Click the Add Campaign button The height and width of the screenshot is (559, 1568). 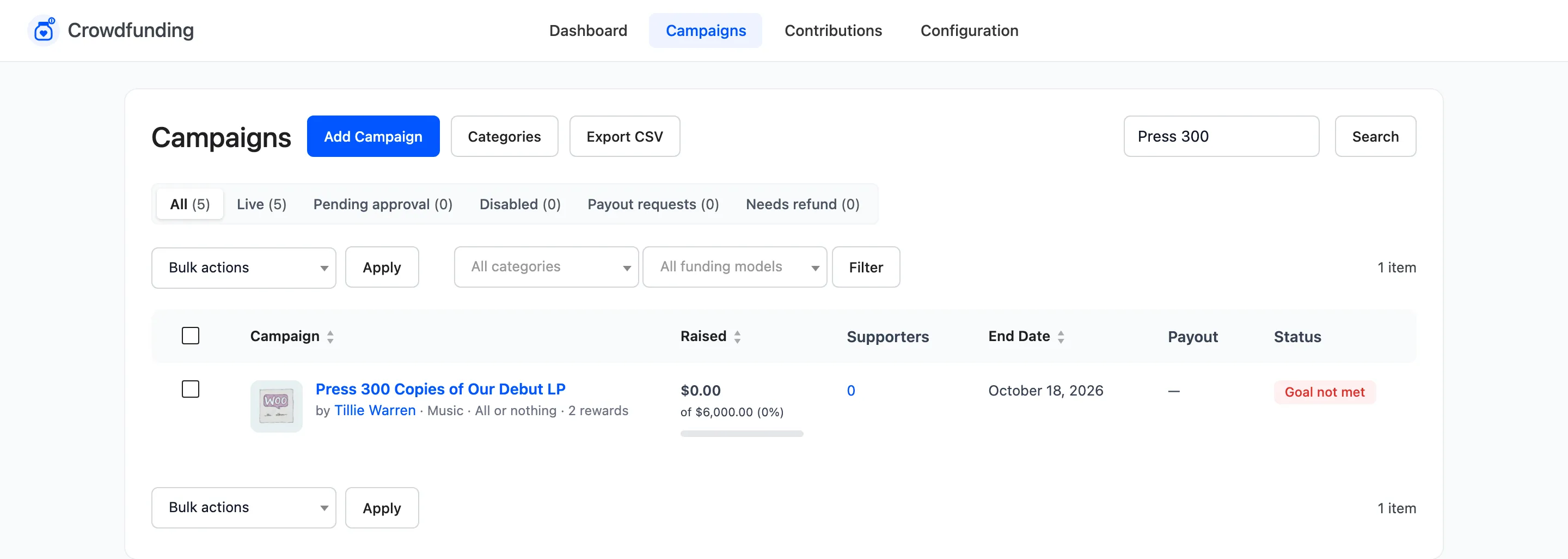[373, 136]
